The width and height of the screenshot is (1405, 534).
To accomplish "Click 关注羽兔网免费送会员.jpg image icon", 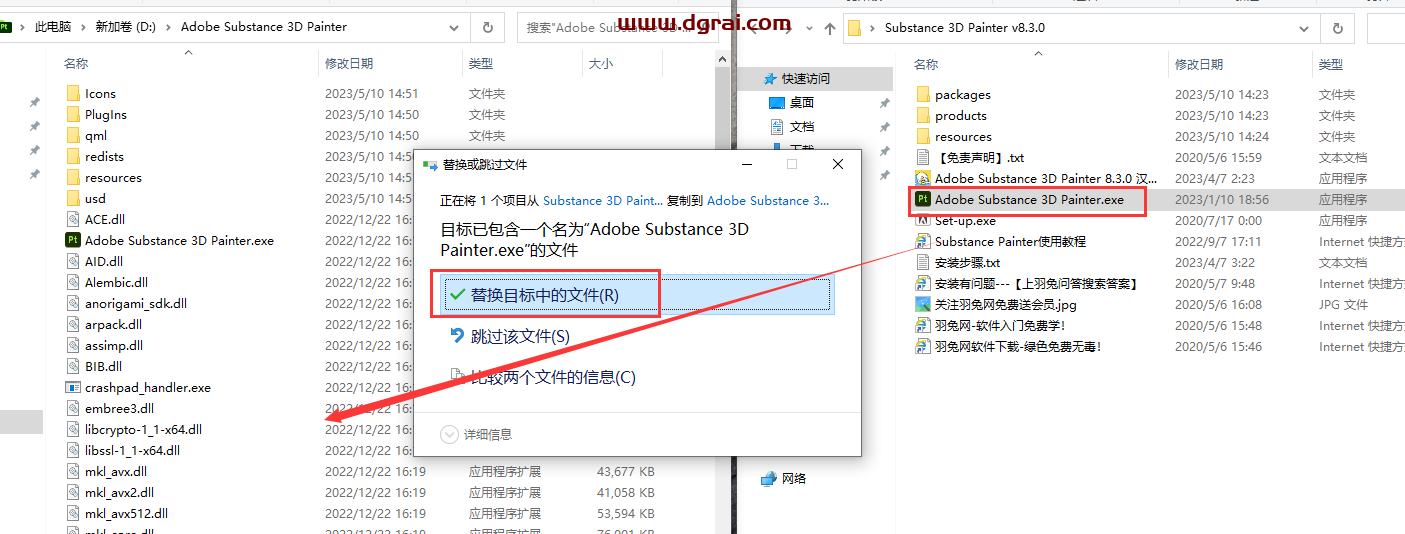I will click(923, 304).
